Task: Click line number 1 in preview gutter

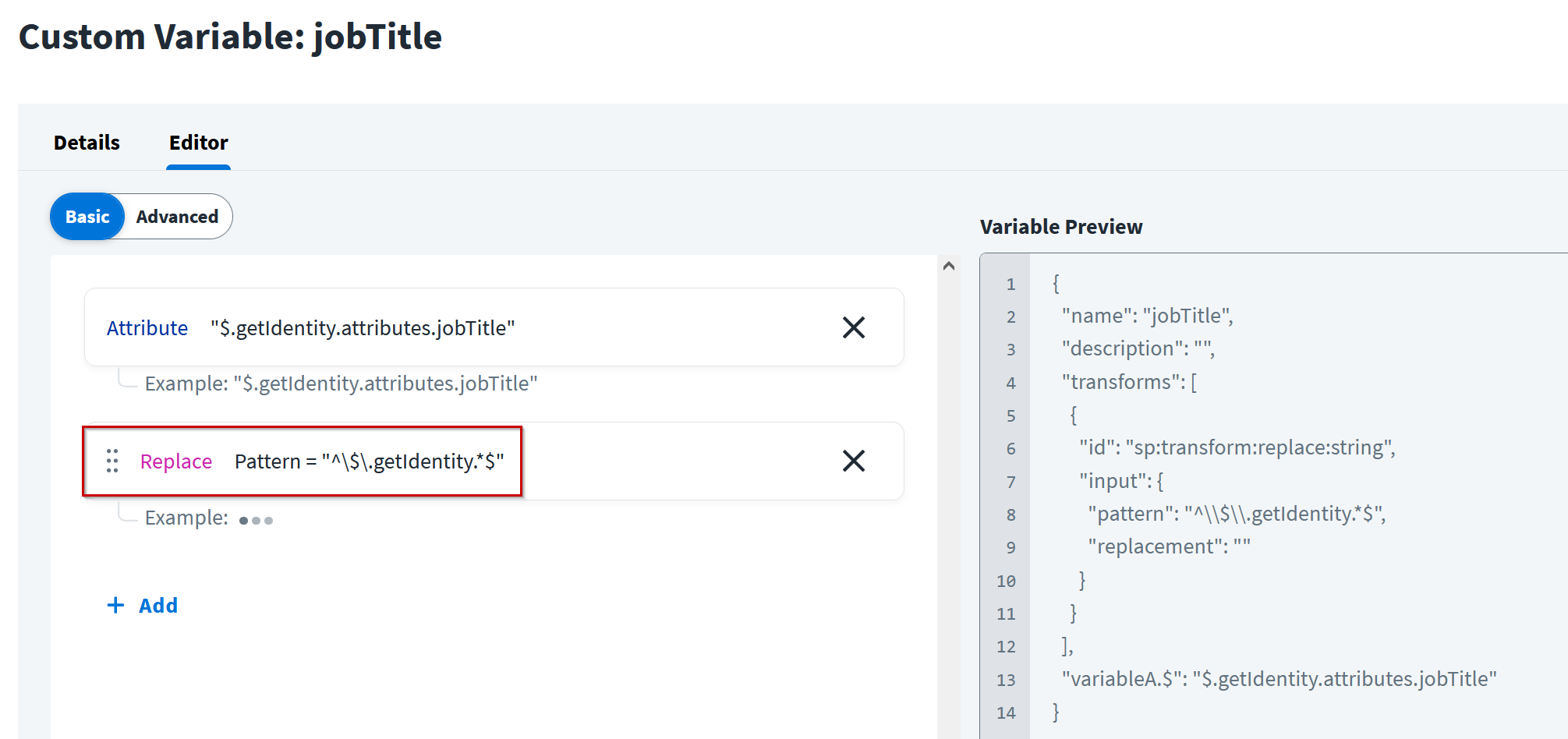Action: [1011, 284]
